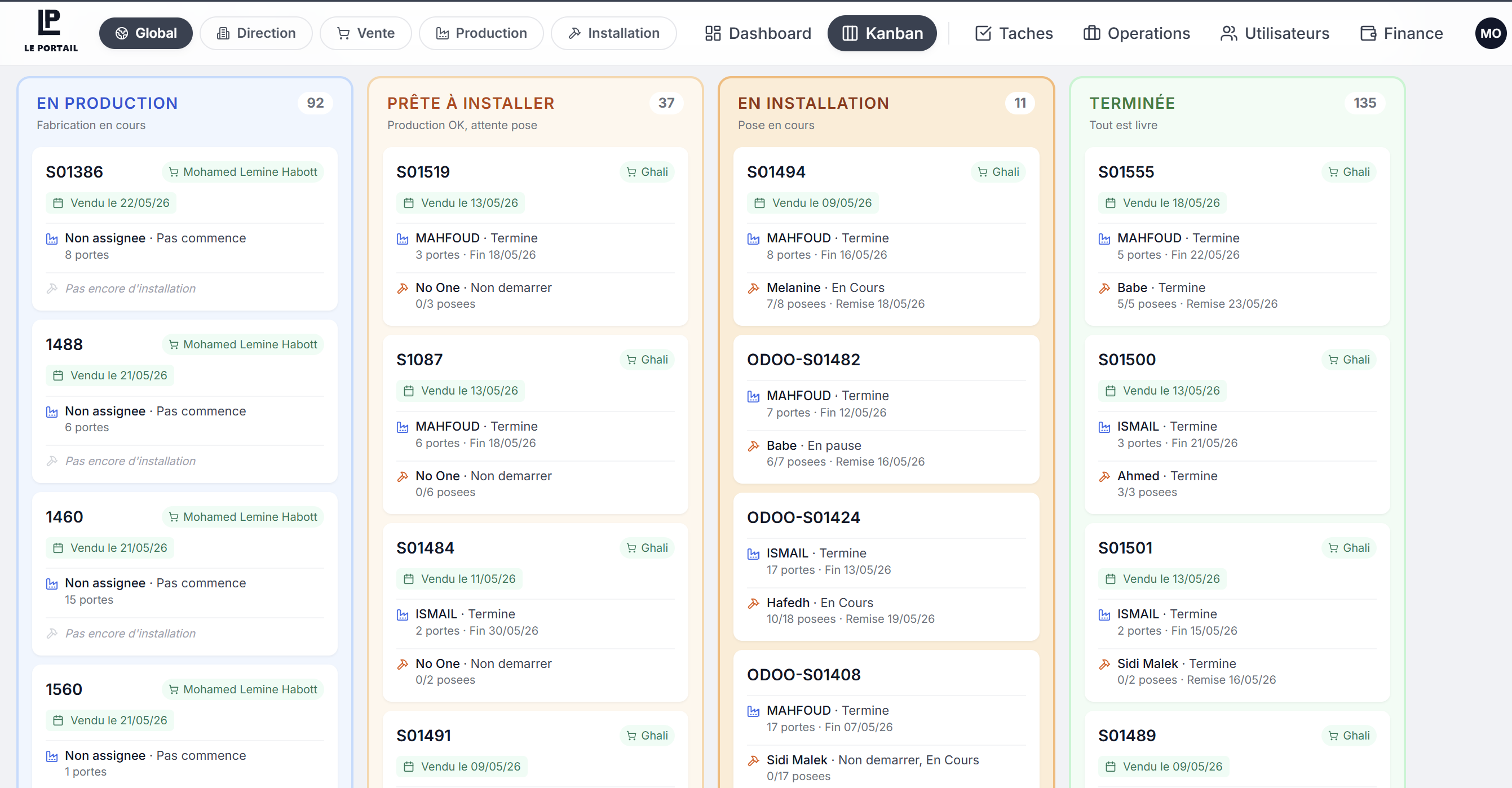The height and width of the screenshot is (788, 1512).
Task: Switch to the Vente filter
Action: point(365,33)
